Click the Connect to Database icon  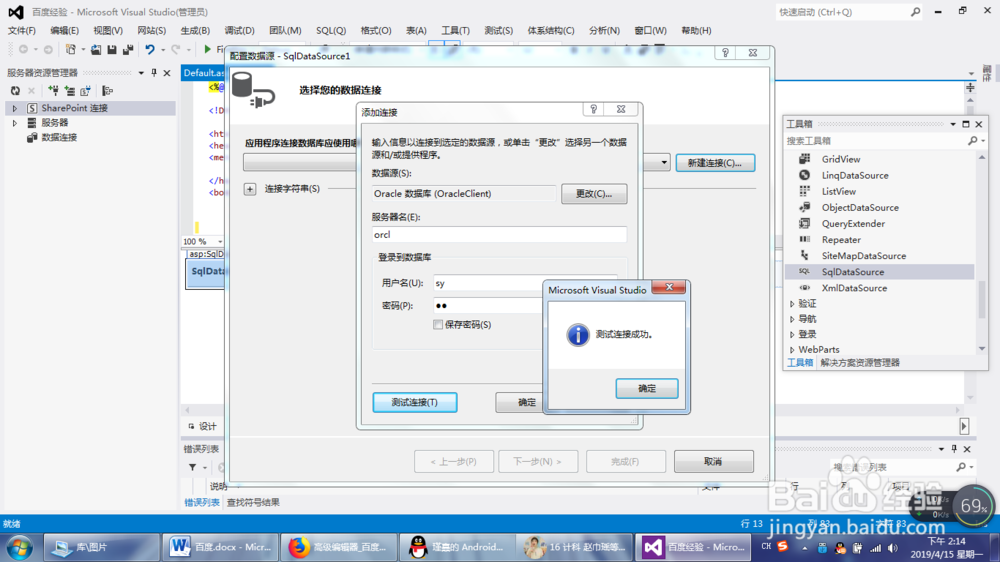pyautogui.click(x=54, y=91)
